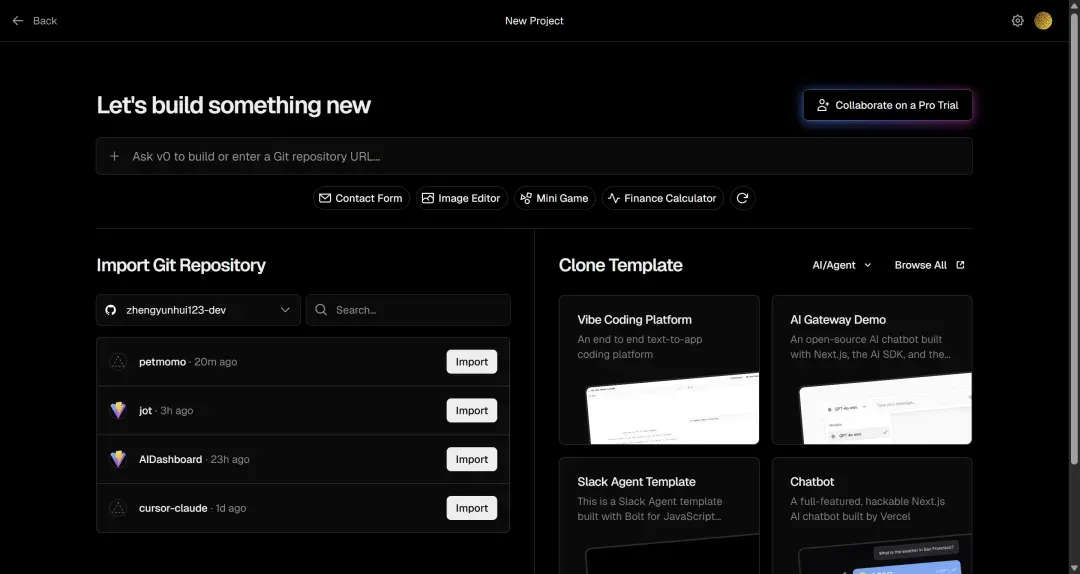Click the envelope icon on Contact Form chip

(325, 198)
